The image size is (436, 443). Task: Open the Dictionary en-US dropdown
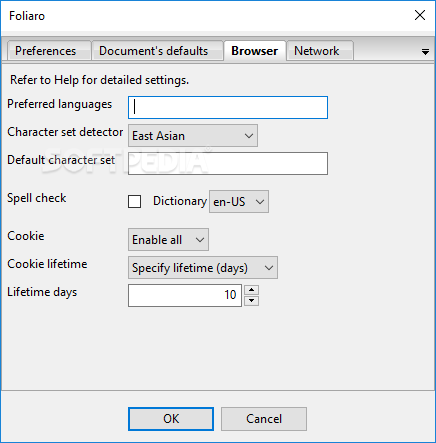coord(239,201)
